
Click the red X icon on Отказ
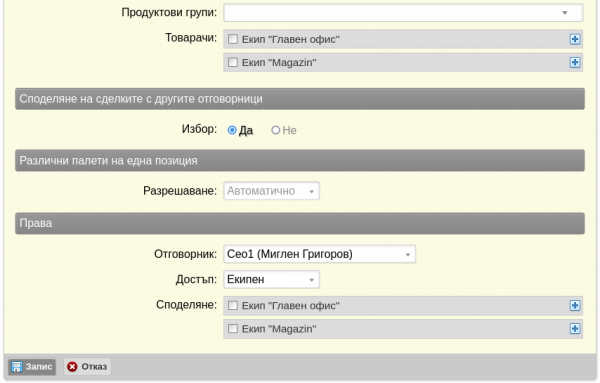point(72,367)
